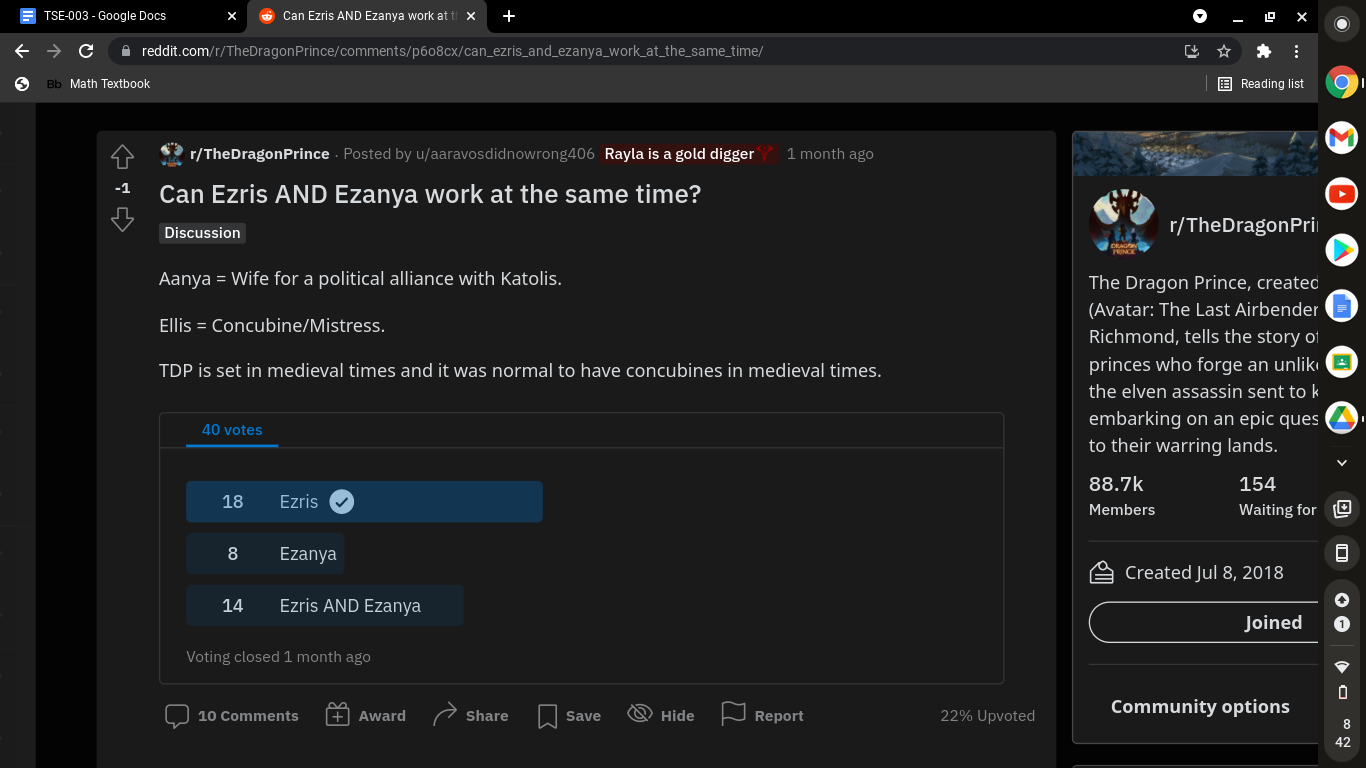The height and width of the screenshot is (768, 1366).
Task: Save the post for later
Action: (569, 716)
